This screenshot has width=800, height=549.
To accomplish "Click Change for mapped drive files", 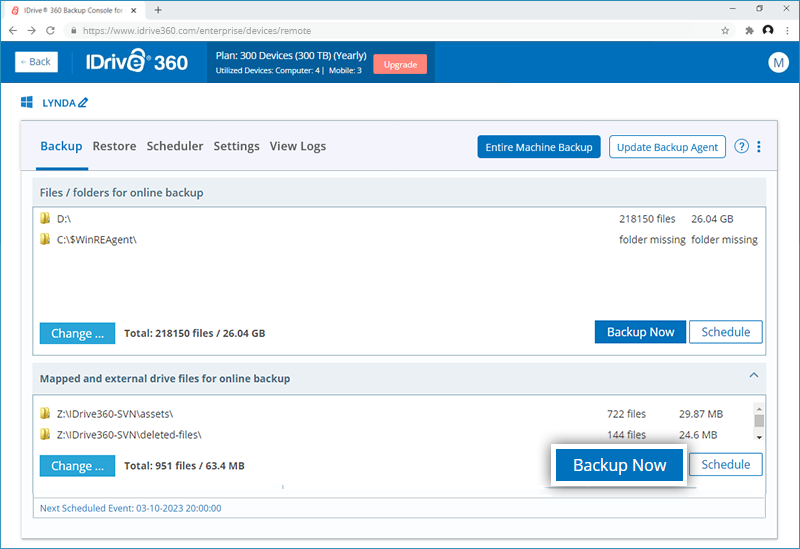I will [x=77, y=466].
